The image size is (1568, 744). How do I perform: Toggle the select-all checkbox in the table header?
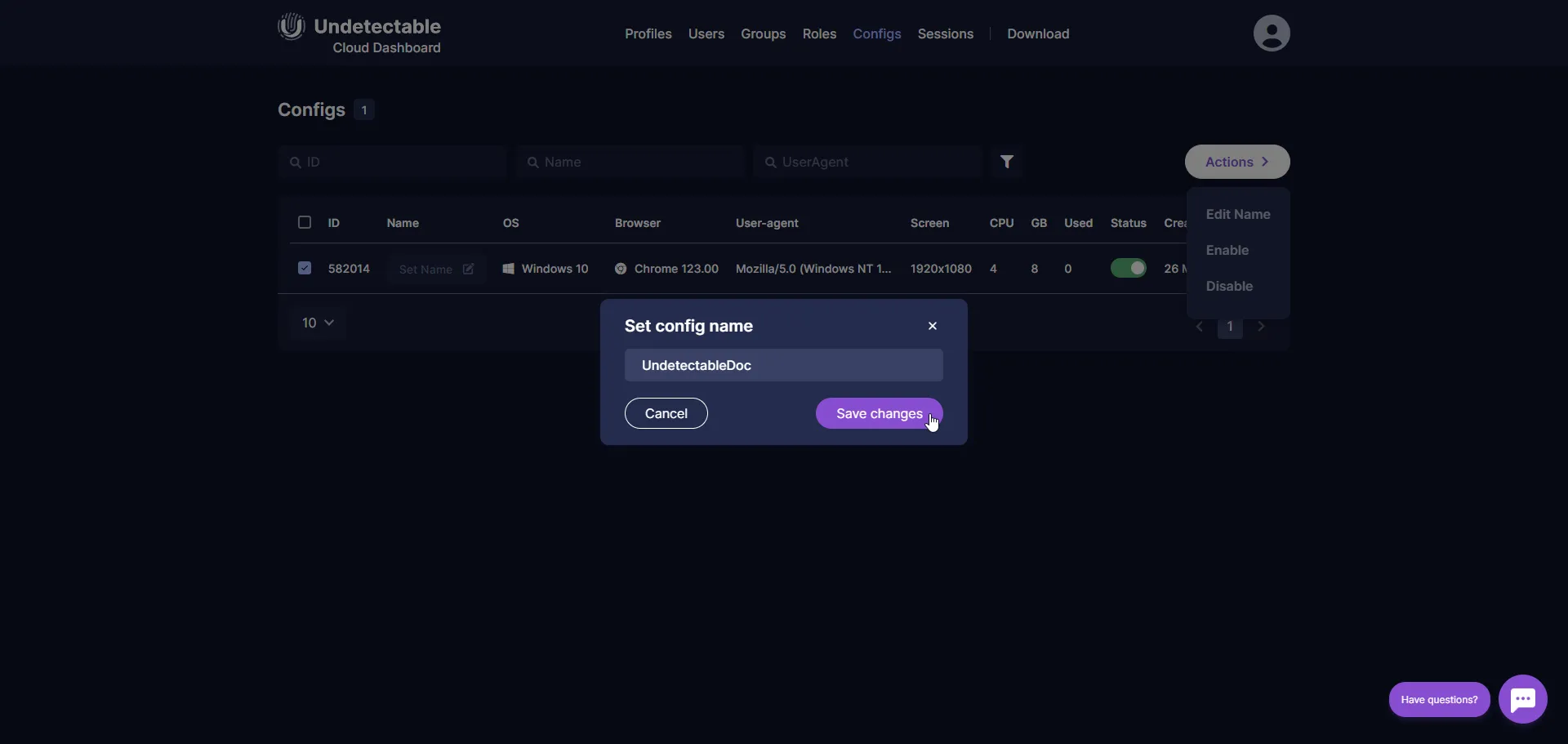305,222
